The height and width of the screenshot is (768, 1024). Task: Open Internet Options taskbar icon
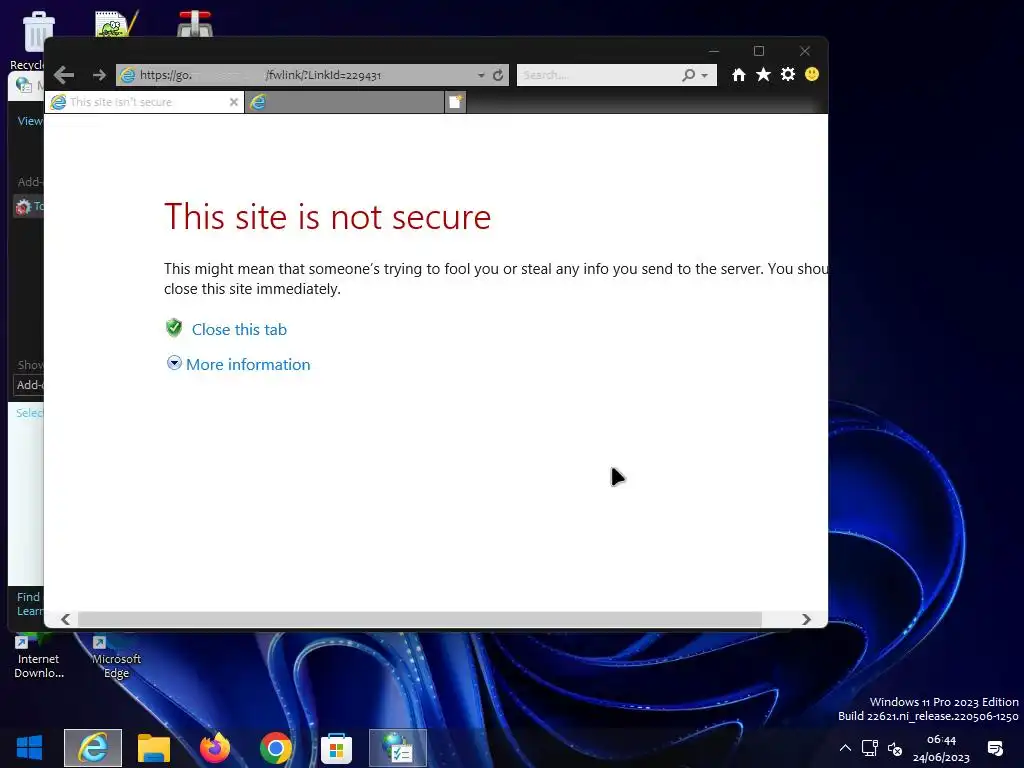pyautogui.click(x=398, y=748)
